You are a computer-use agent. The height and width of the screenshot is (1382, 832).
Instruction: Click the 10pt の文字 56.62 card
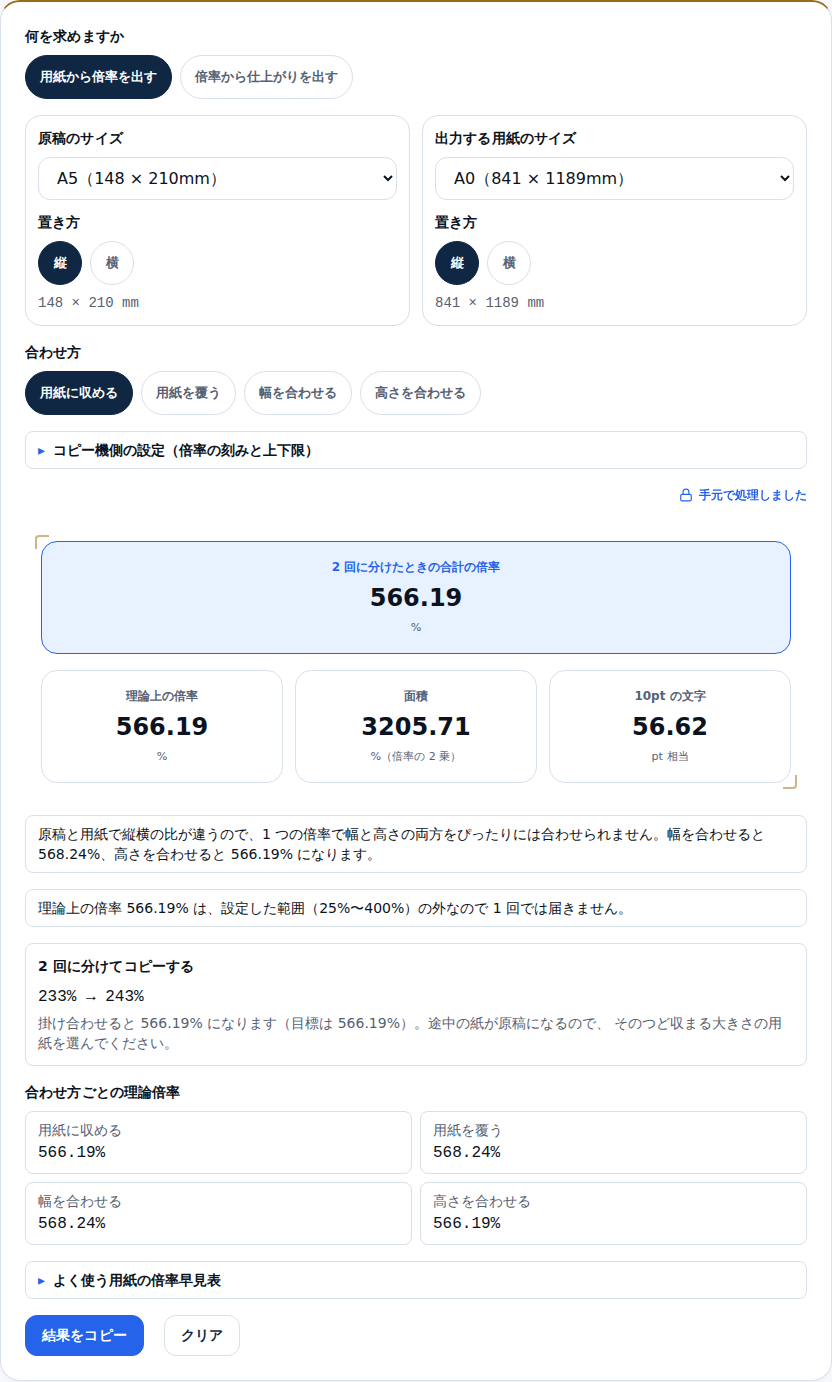(x=670, y=726)
